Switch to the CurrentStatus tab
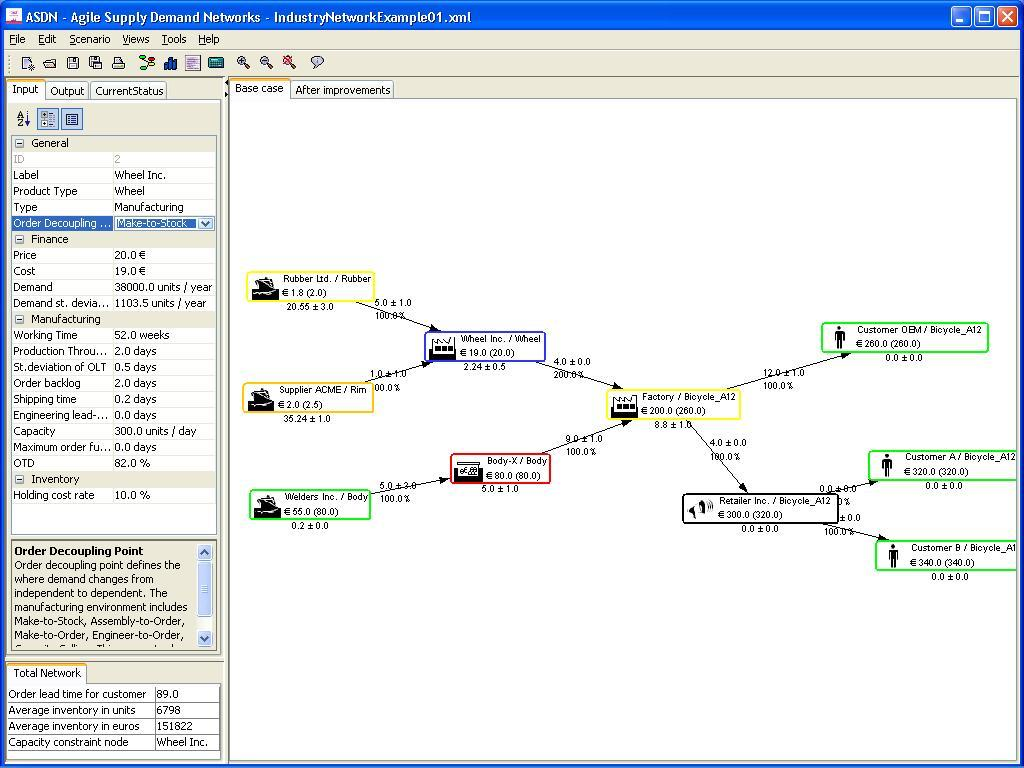 point(129,91)
